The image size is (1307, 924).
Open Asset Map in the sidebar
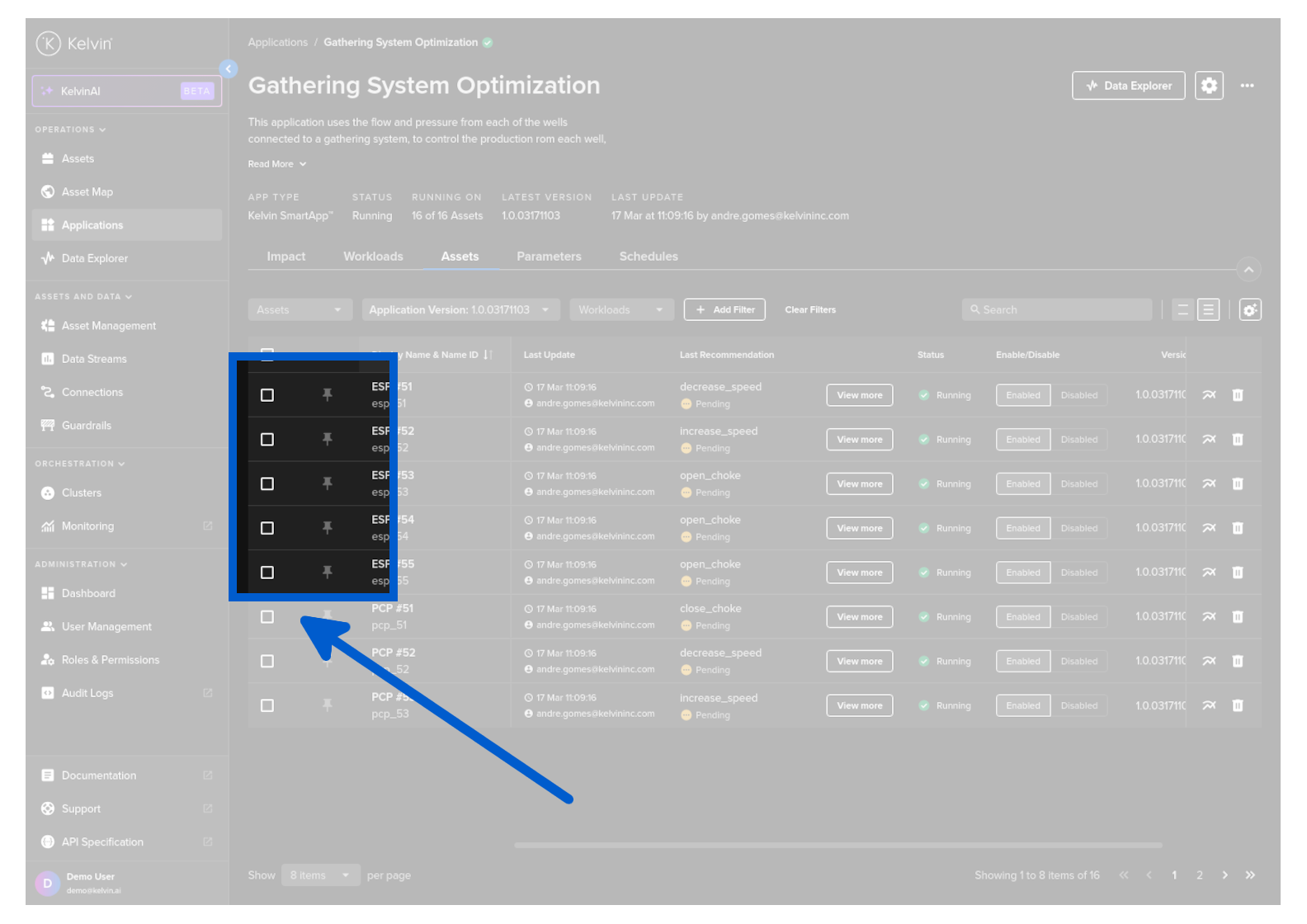coord(87,192)
